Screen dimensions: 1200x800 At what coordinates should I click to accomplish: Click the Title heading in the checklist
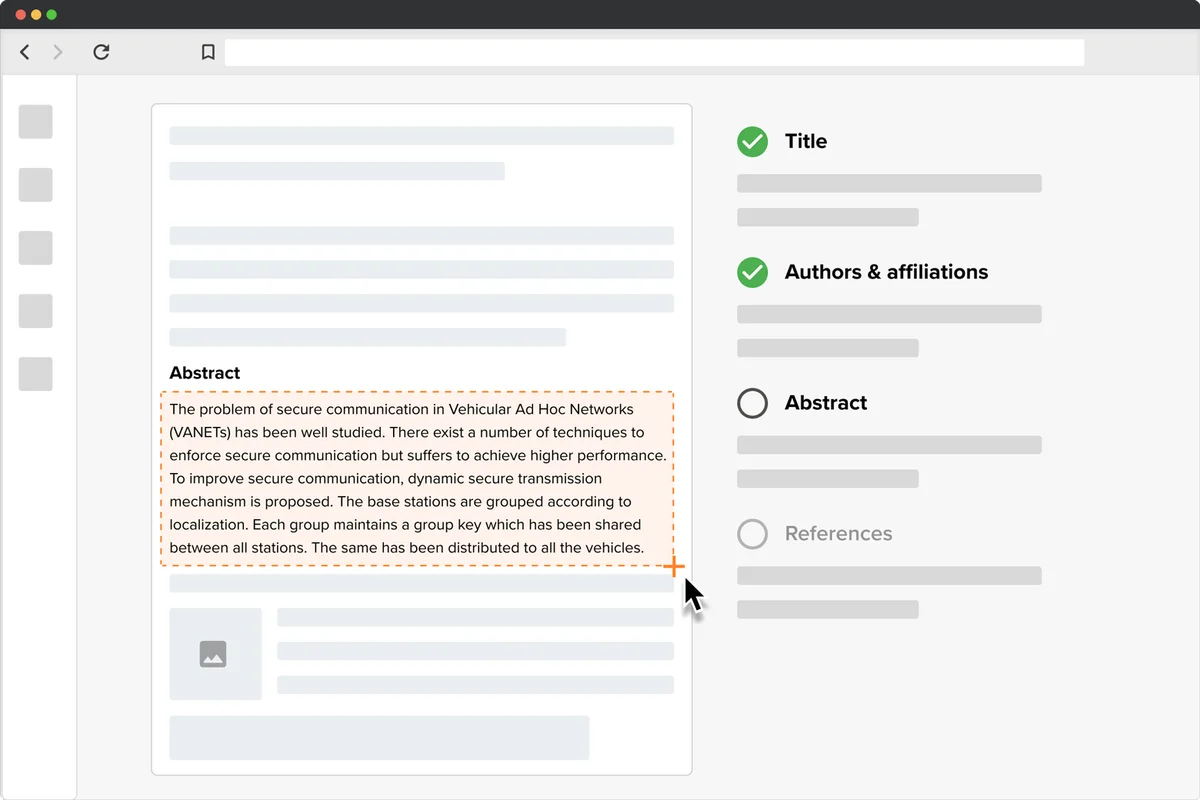click(804, 141)
